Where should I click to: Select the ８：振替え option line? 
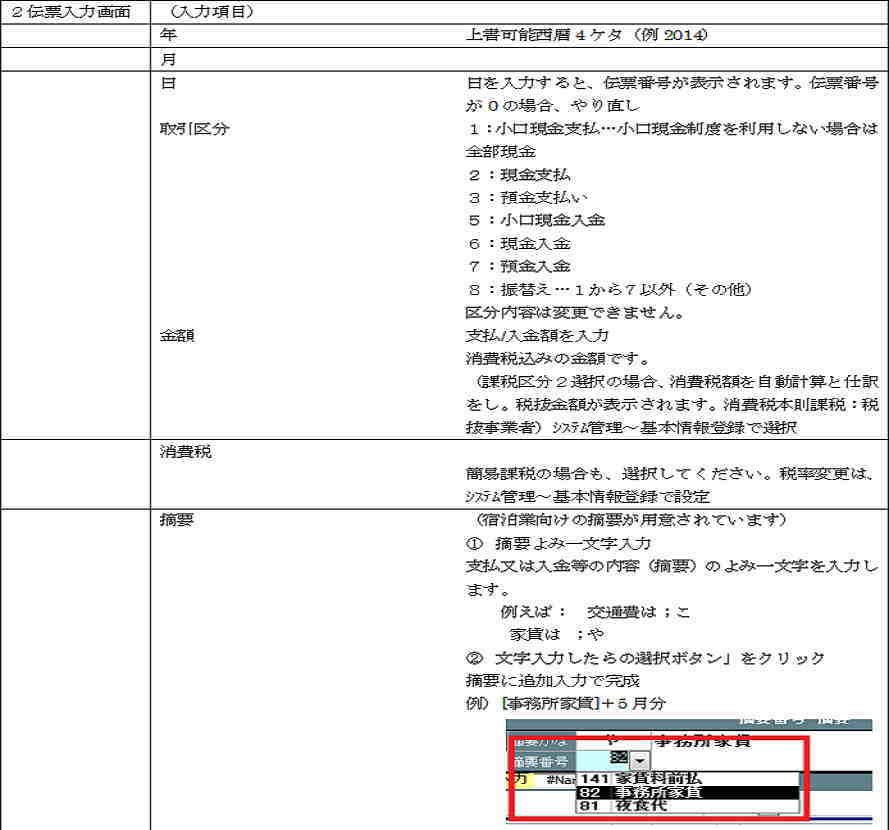click(x=610, y=290)
